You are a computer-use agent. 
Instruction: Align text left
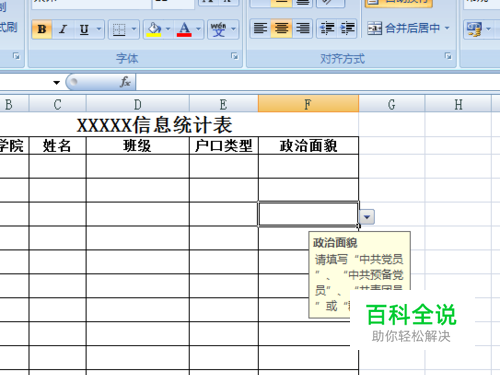(260, 28)
